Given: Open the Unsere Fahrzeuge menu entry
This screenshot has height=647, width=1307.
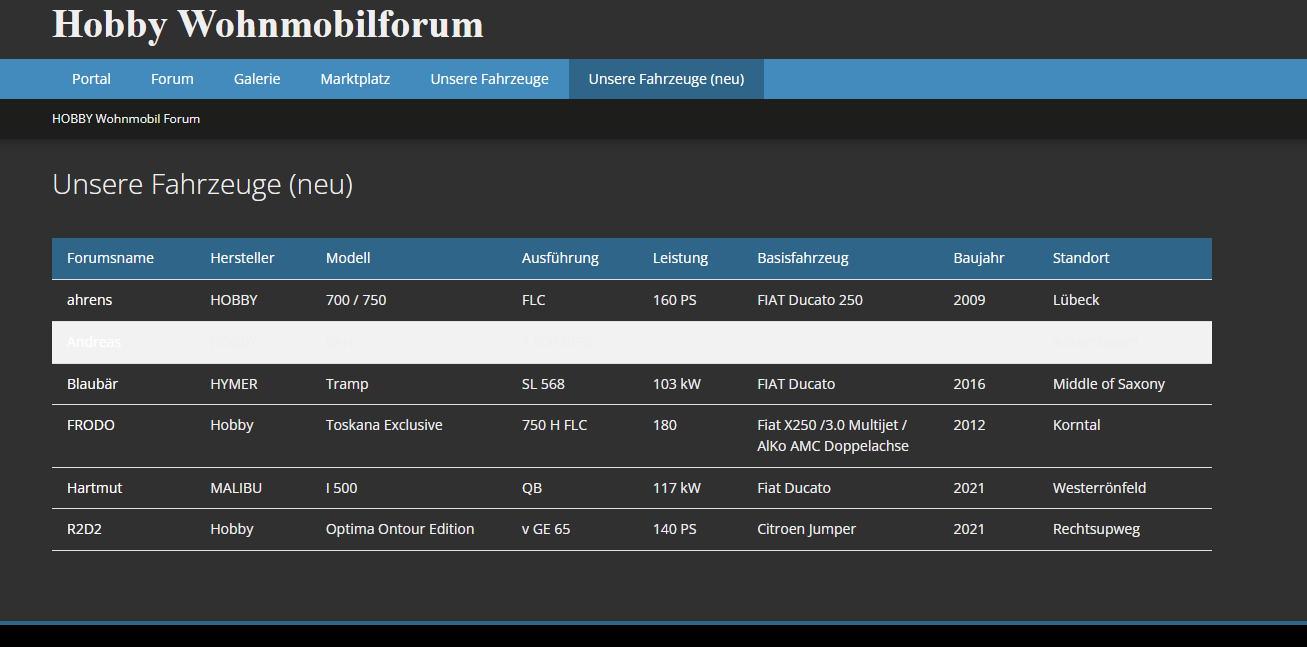Looking at the screenshot, I should click(x=489, y=79).
